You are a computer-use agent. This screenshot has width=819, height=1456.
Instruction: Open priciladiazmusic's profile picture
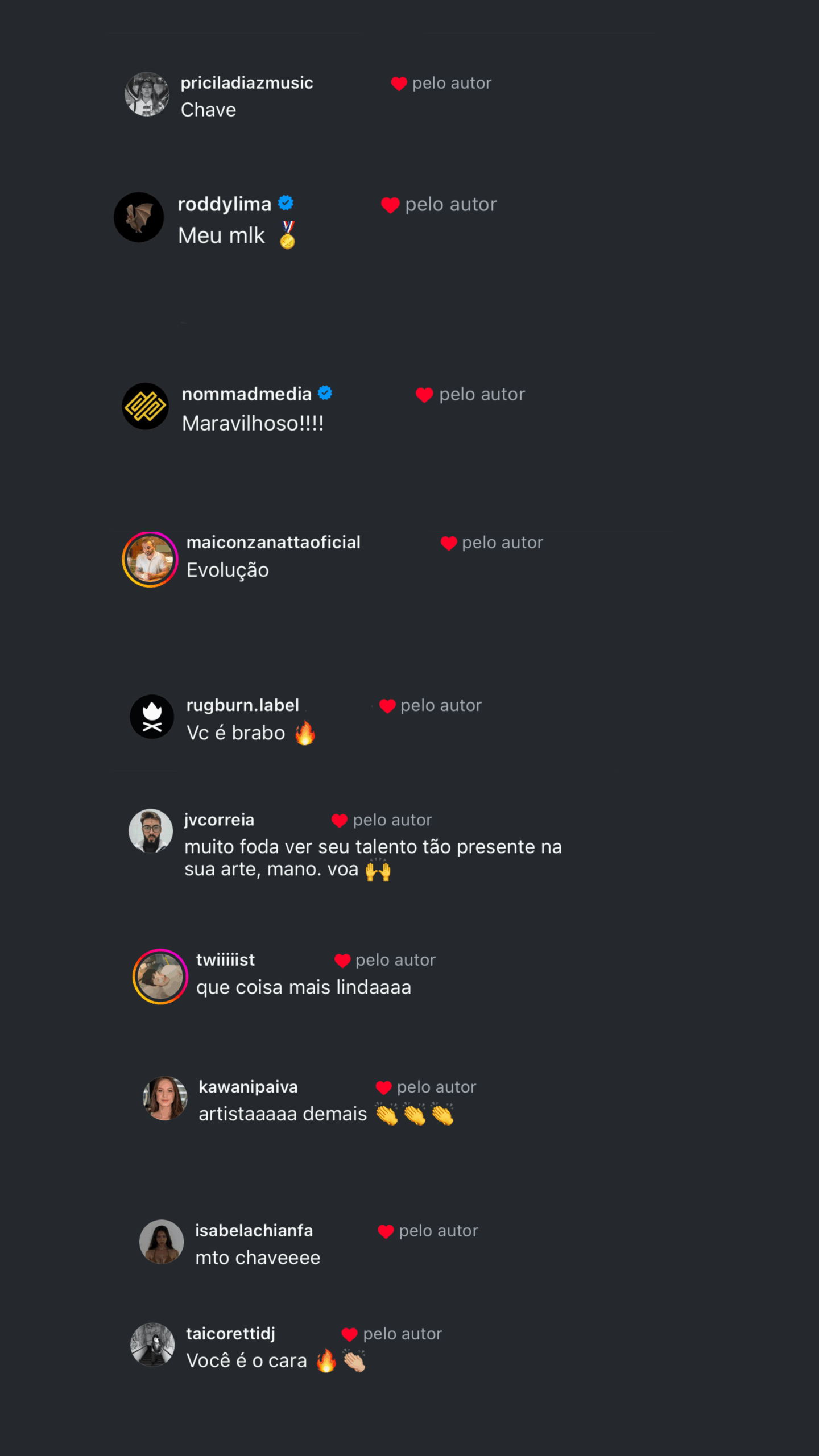click(147, 94)
